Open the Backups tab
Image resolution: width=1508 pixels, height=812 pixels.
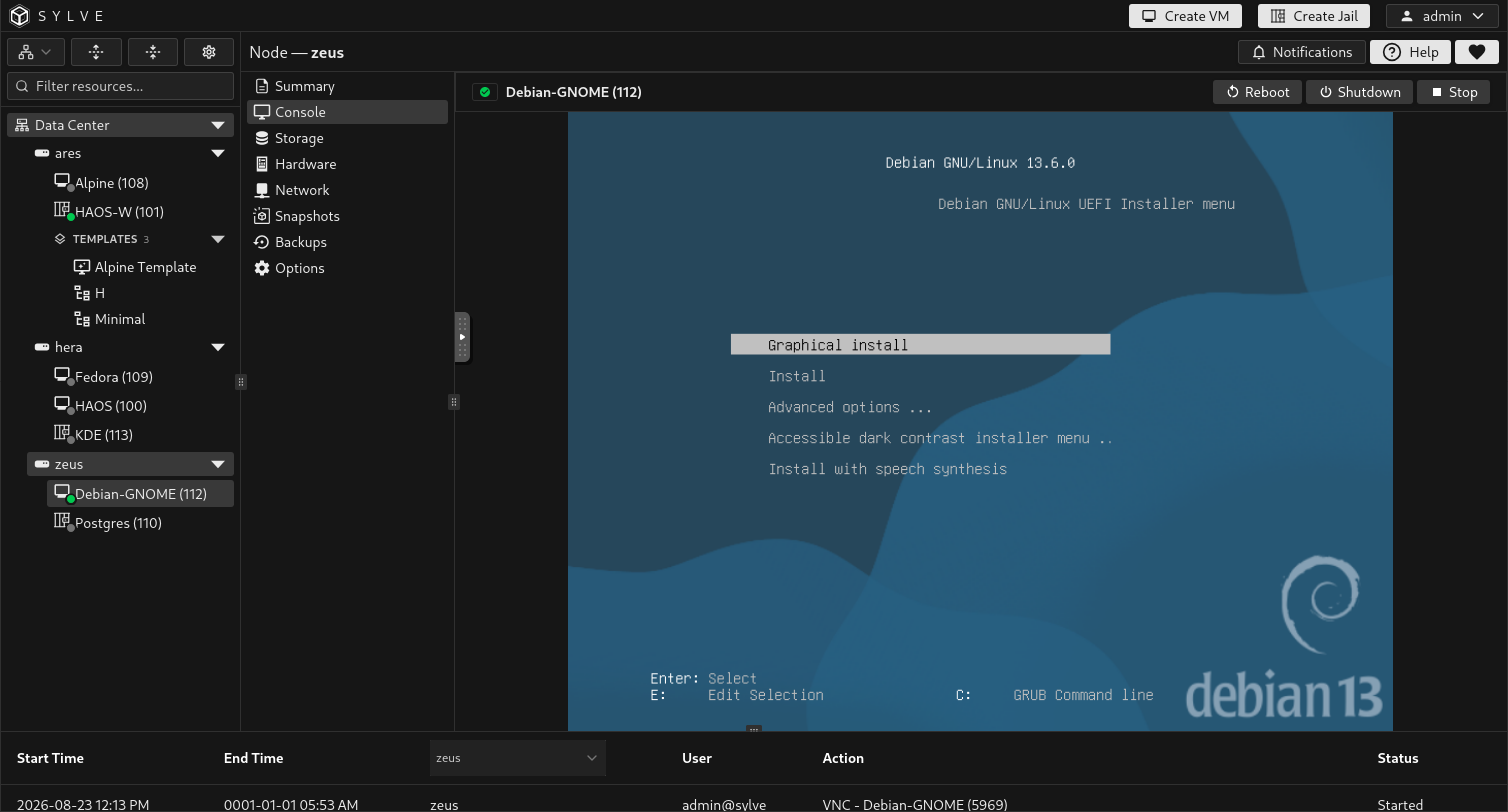tap(347, 242)
